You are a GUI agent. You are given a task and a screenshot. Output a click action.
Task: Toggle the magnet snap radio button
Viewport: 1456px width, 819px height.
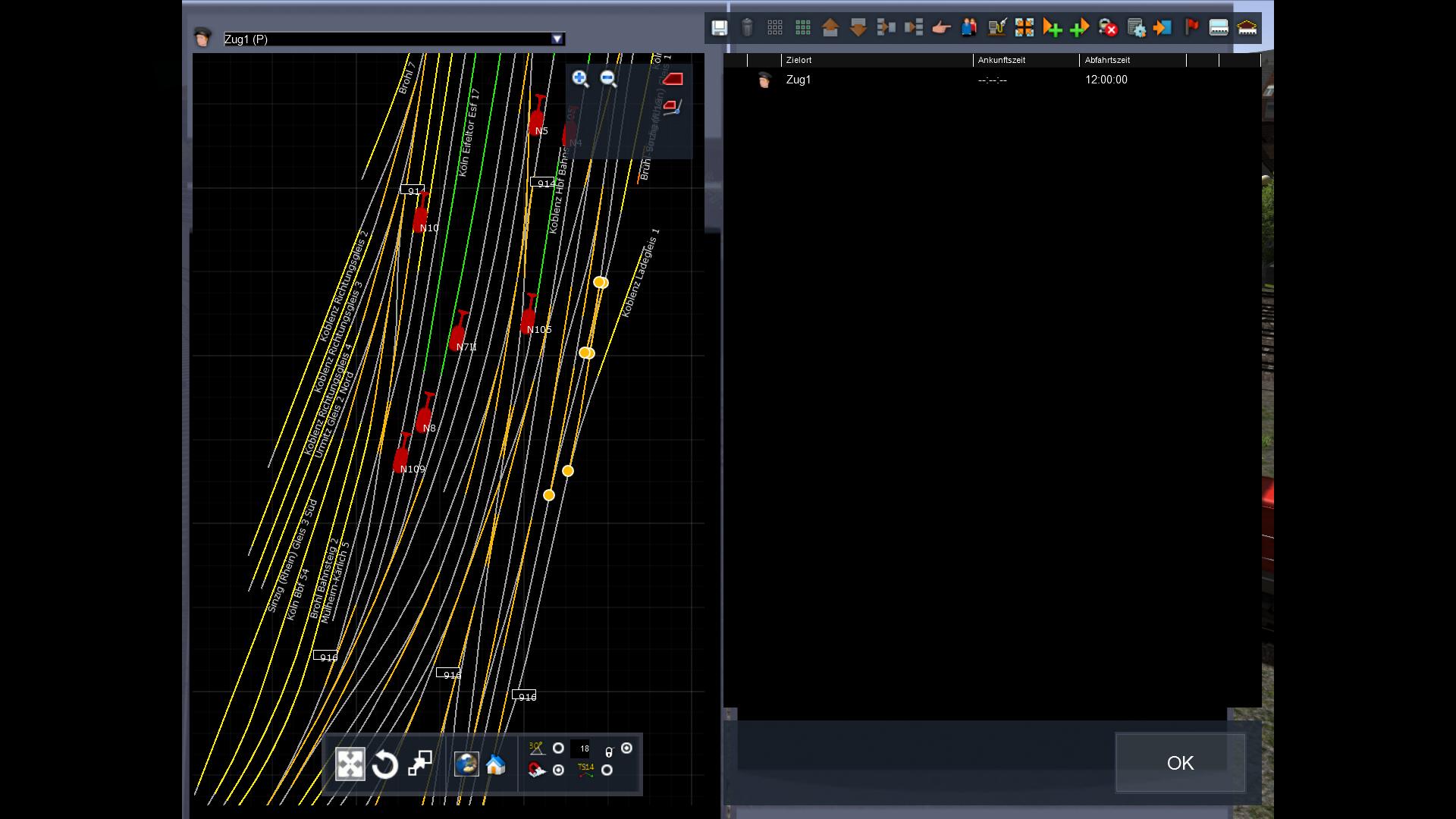(x=558, y=770)
